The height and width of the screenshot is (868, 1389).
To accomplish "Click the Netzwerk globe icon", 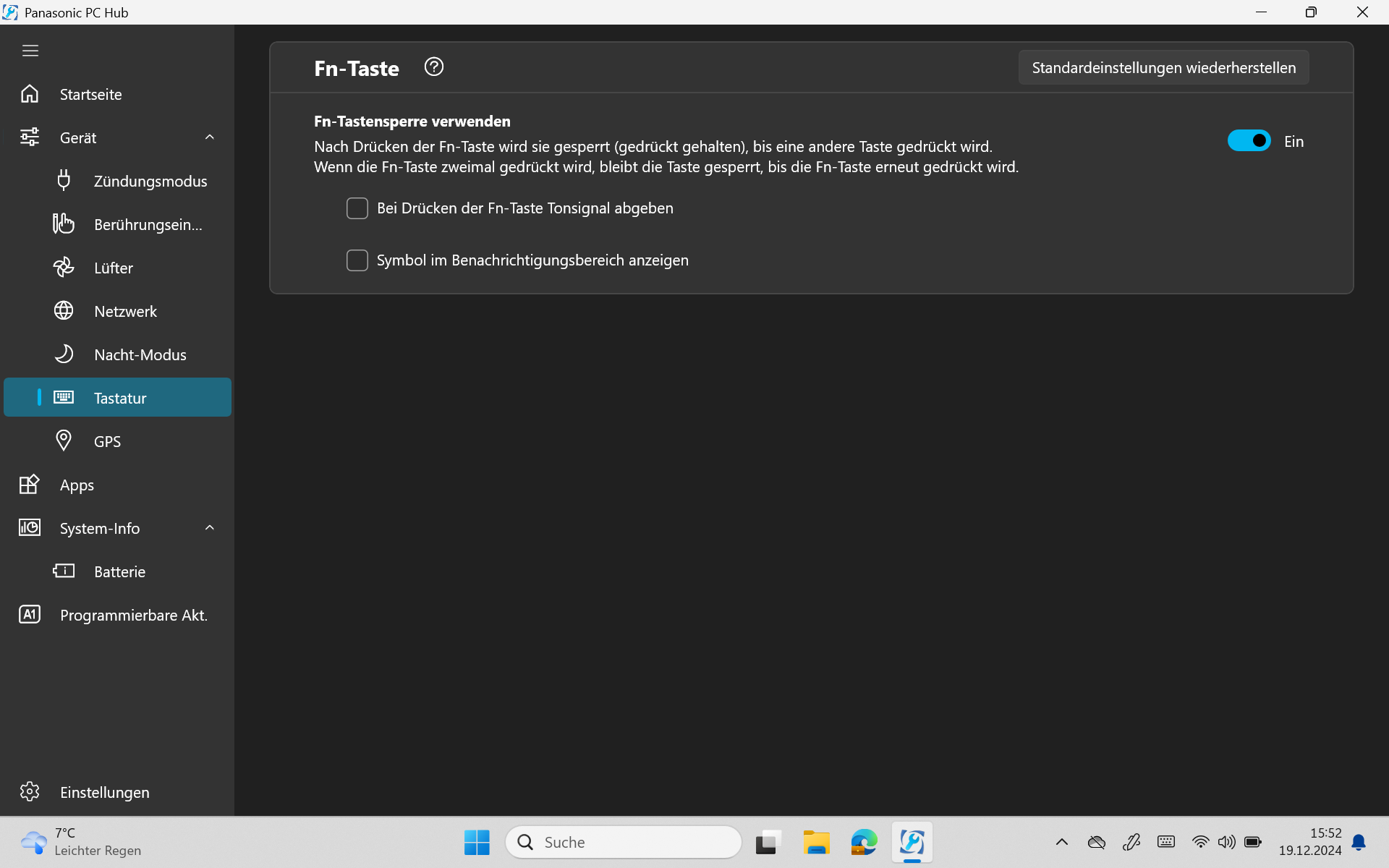I will (64, 311).
